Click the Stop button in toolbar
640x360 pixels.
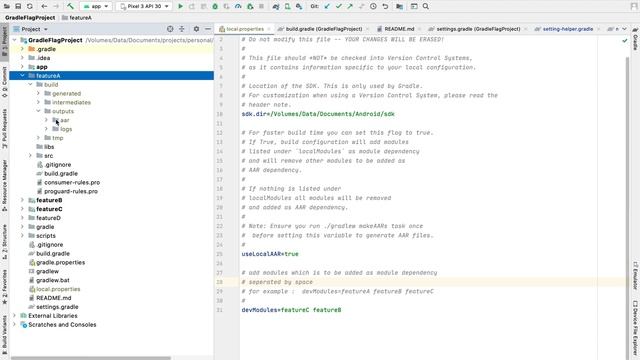coord(261,7)
